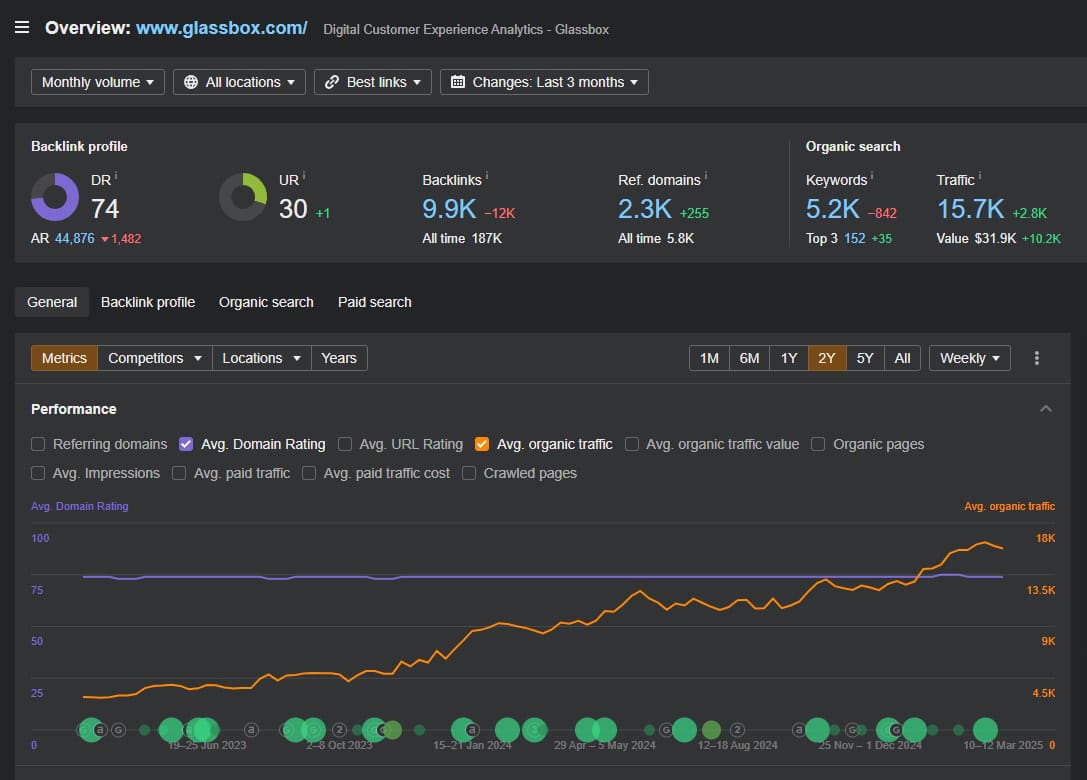Screen dimensions: 1087x780
Task: Open the hamburger main menu
Action: pos(22,27)
